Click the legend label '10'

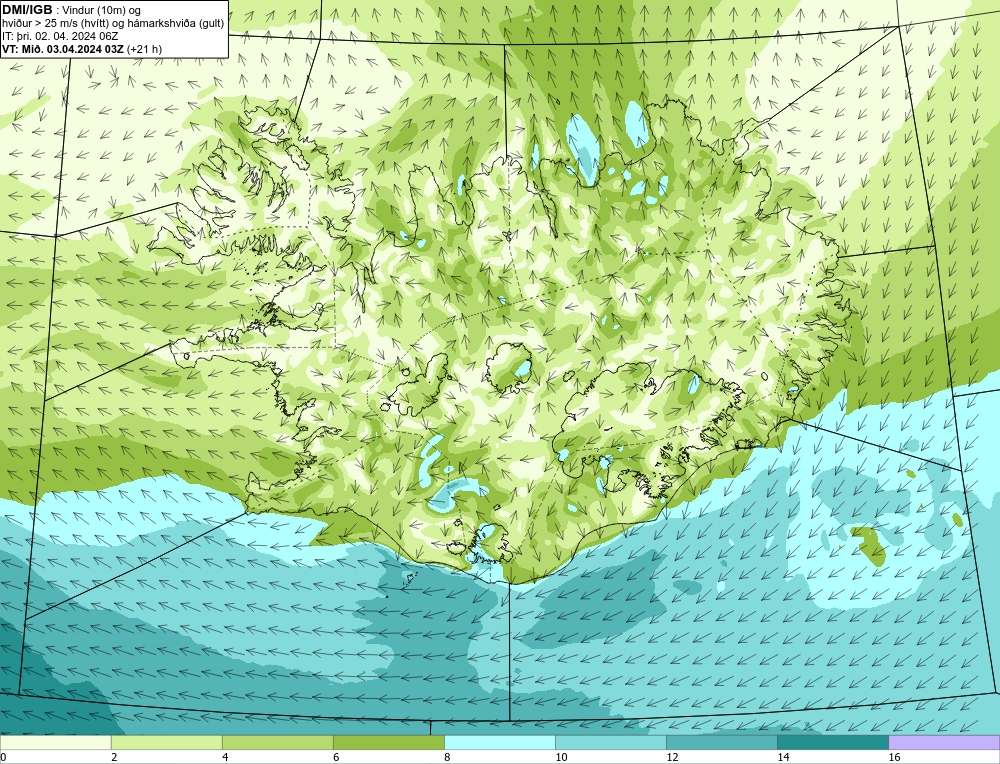[561, 757]
